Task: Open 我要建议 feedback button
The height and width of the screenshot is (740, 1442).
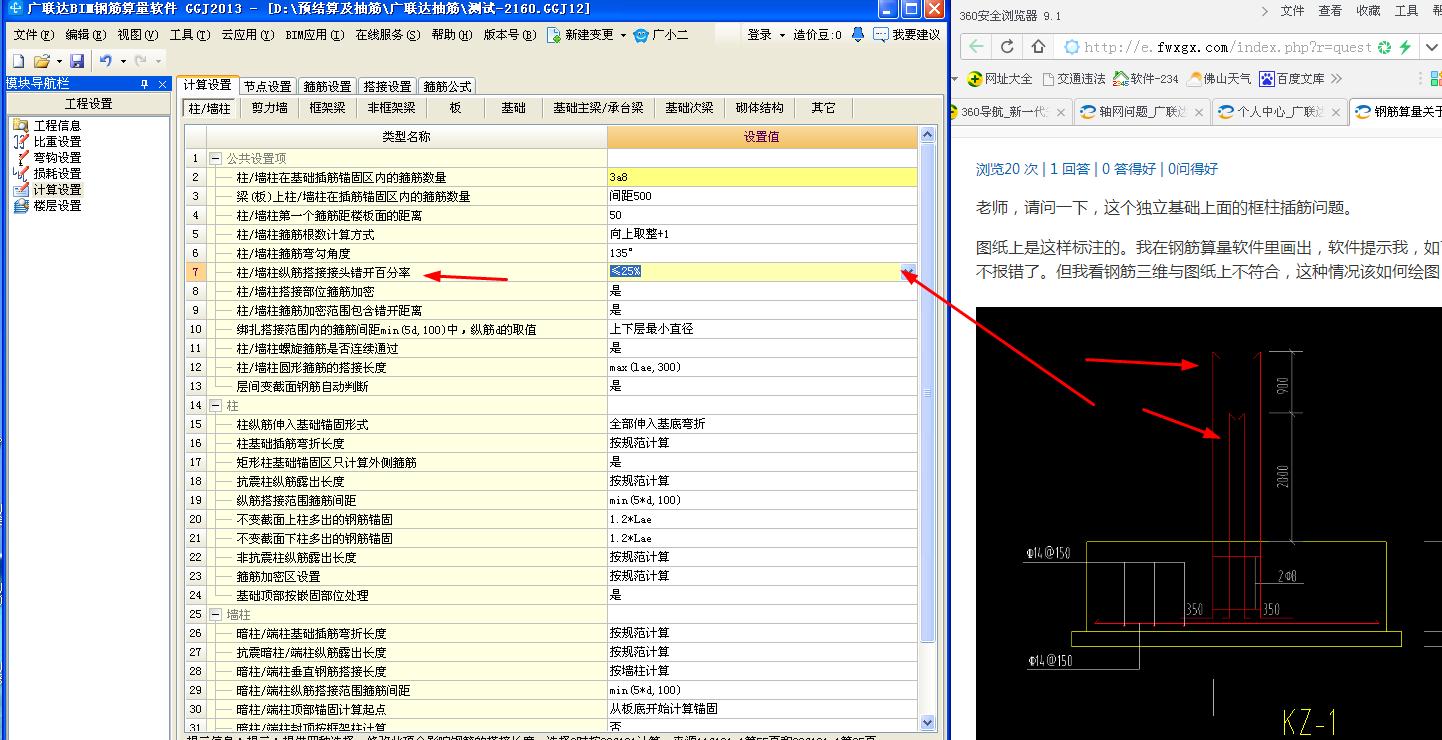Action: 906,35
